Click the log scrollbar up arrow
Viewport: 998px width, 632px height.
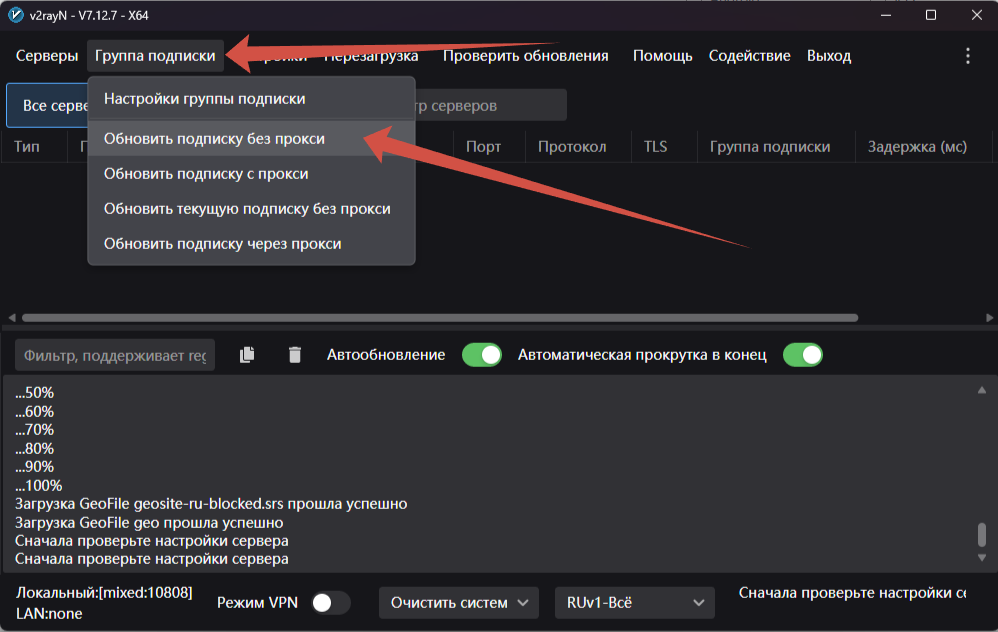[982, 390]
